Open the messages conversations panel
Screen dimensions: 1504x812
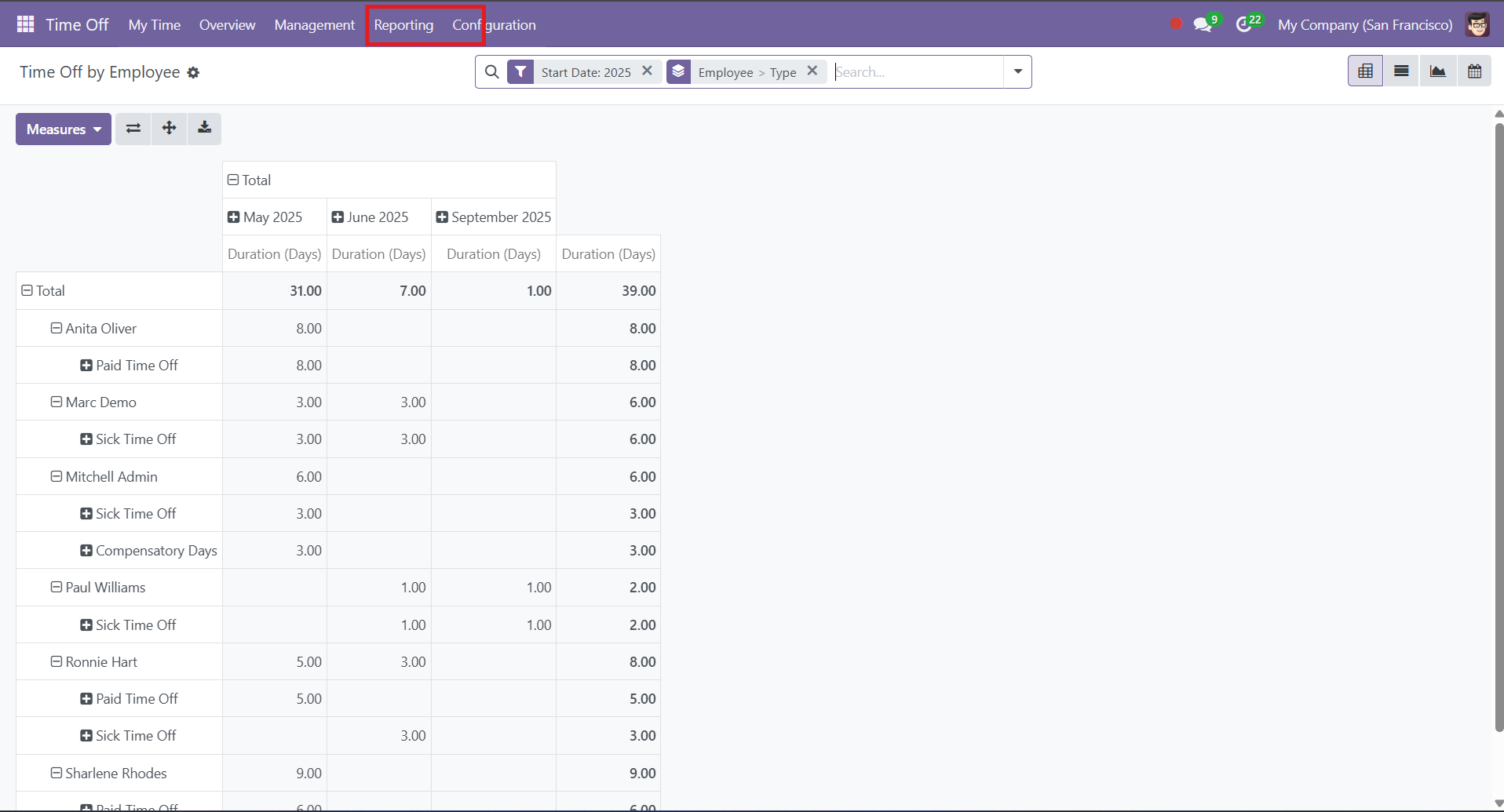(1203, 24)
